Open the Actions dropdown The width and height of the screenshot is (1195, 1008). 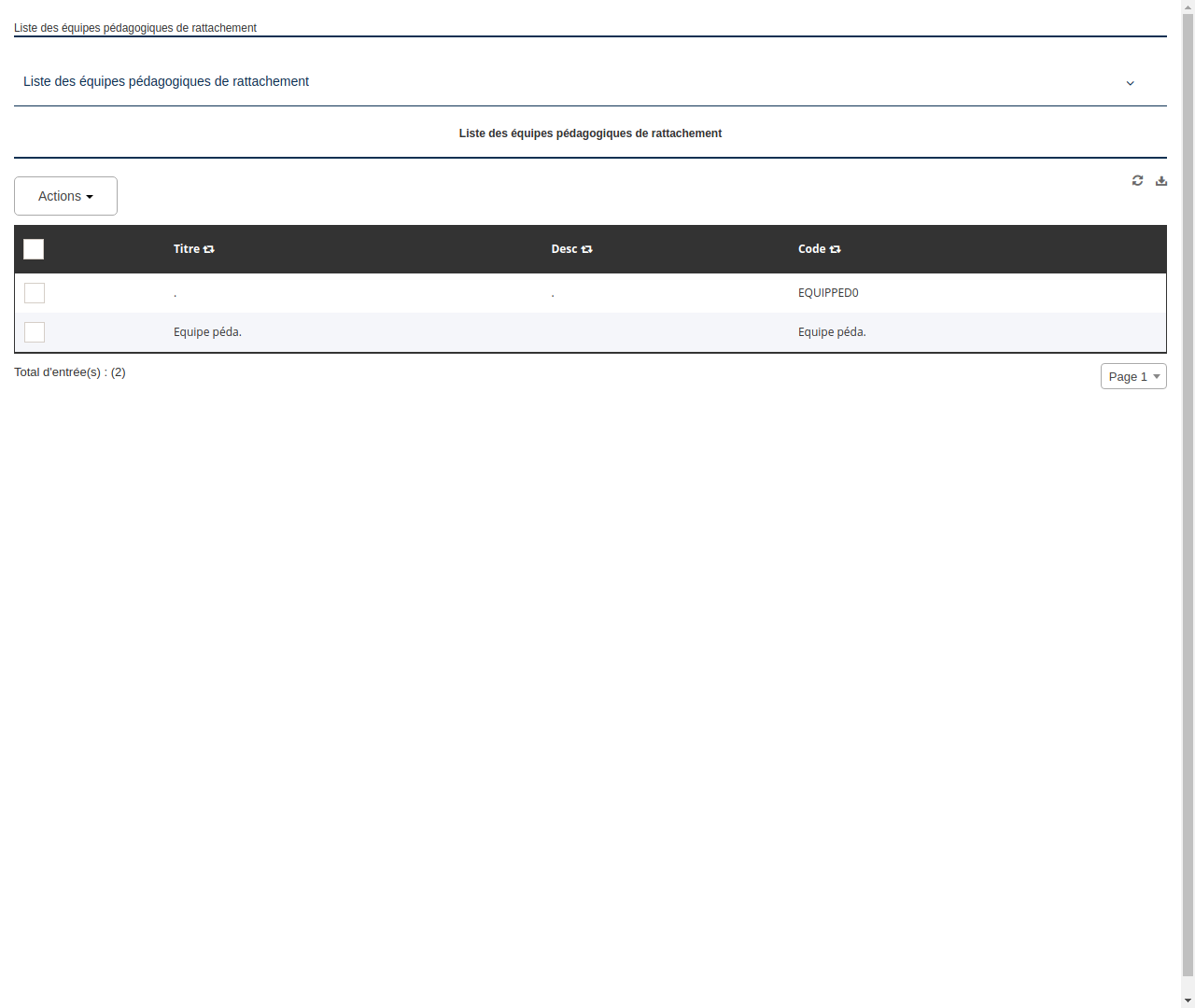[65, 196]
